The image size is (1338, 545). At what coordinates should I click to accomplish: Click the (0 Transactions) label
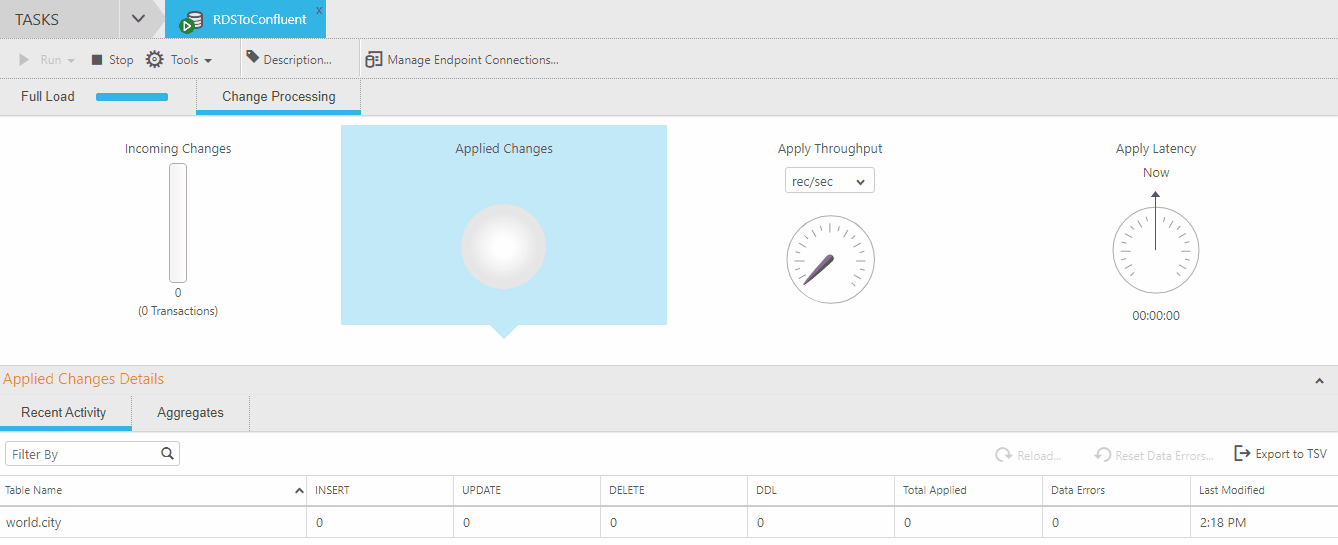(178, 311)
